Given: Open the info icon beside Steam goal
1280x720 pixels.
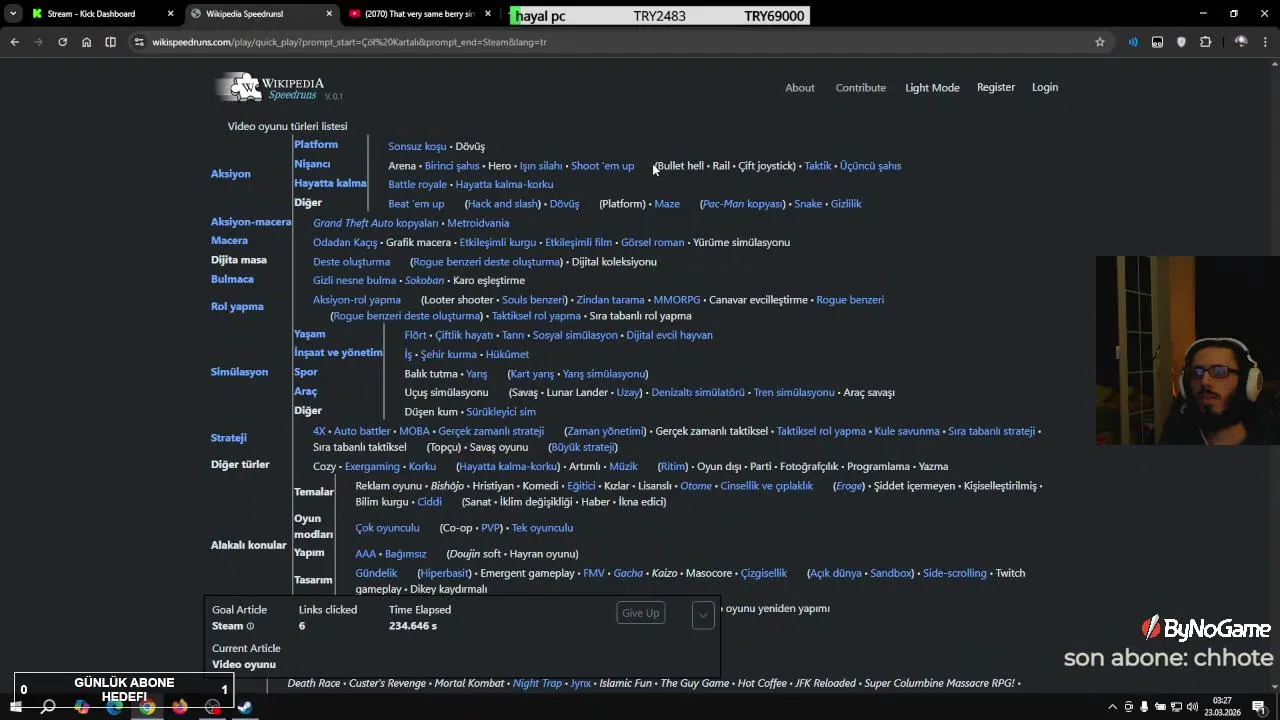Looking at the screenshot, I should [x=250, y=626].
